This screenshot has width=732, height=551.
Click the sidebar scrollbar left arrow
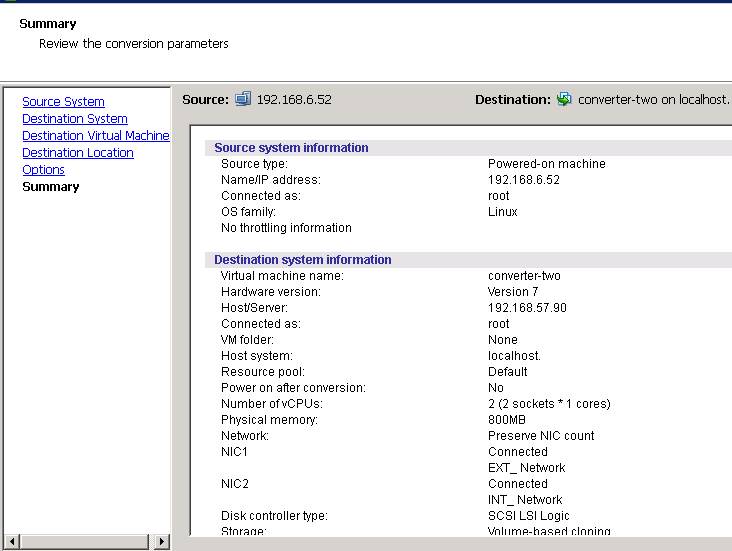(x=11, y=541)
